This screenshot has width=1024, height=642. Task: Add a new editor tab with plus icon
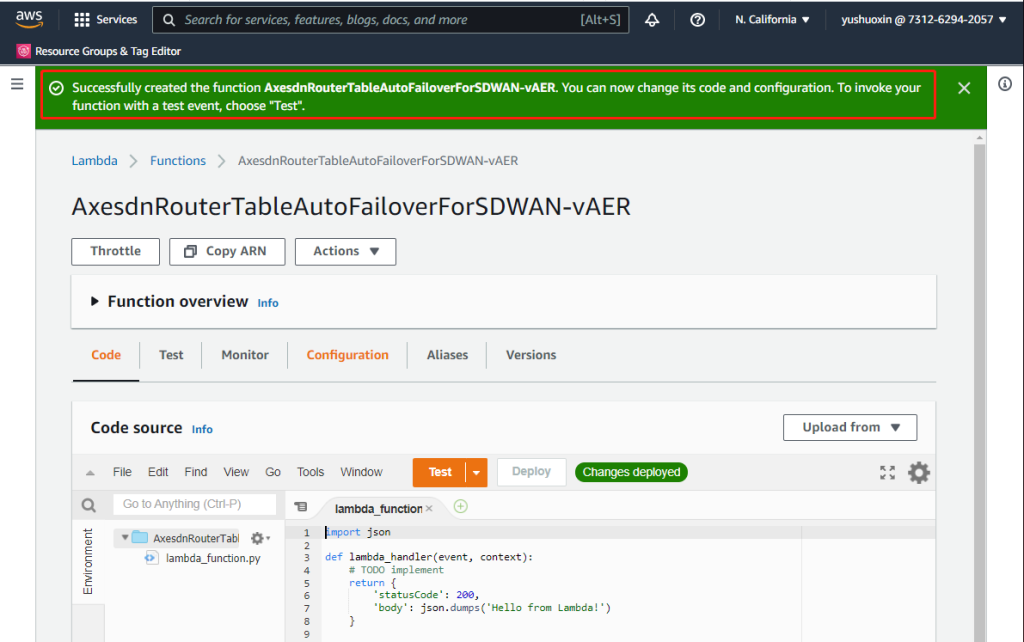461,507
